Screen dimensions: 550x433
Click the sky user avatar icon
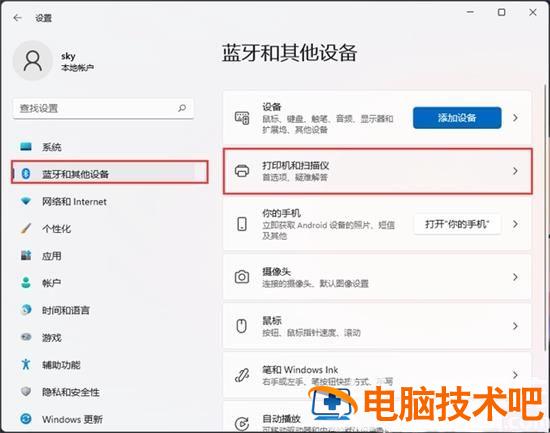click(33, 61)
